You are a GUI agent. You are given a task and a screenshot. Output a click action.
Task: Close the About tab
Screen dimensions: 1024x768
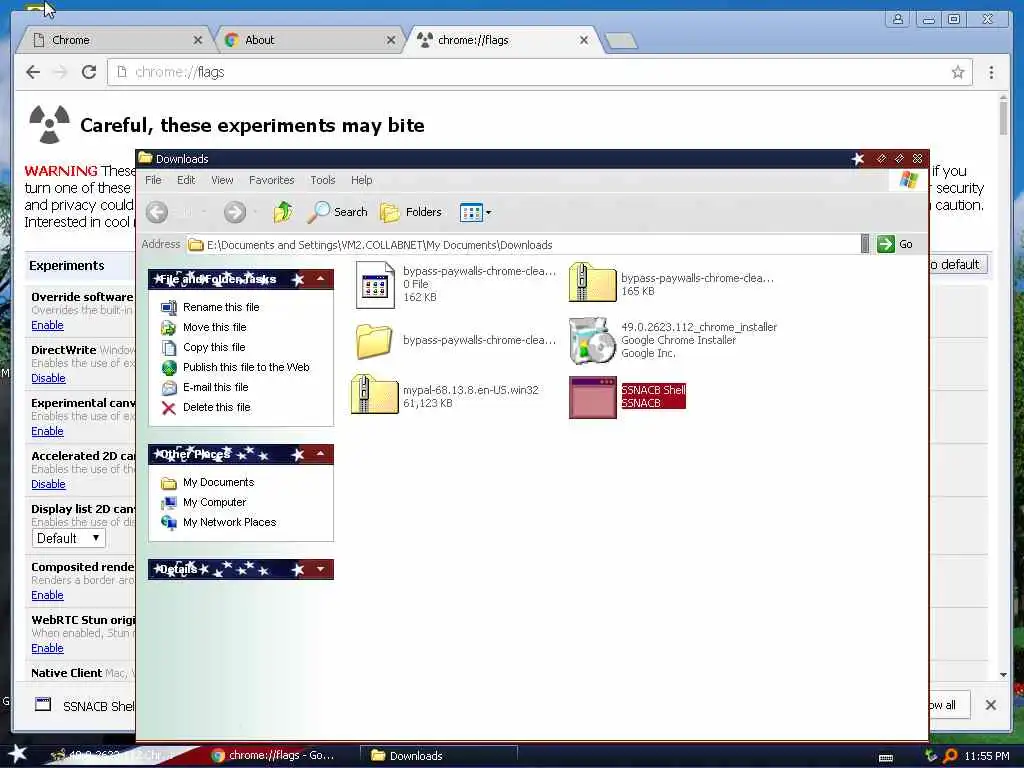391,40
